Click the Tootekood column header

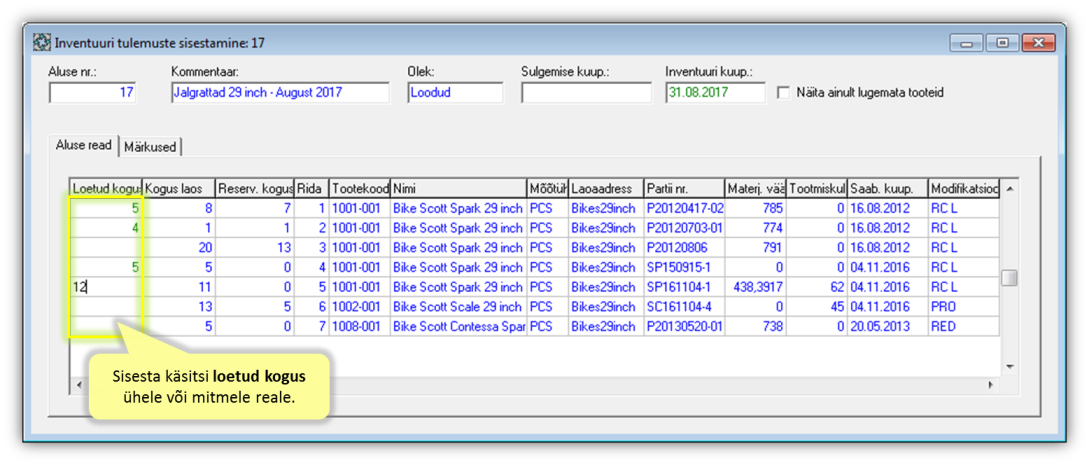pyautogui.click(x=360, y=187)
